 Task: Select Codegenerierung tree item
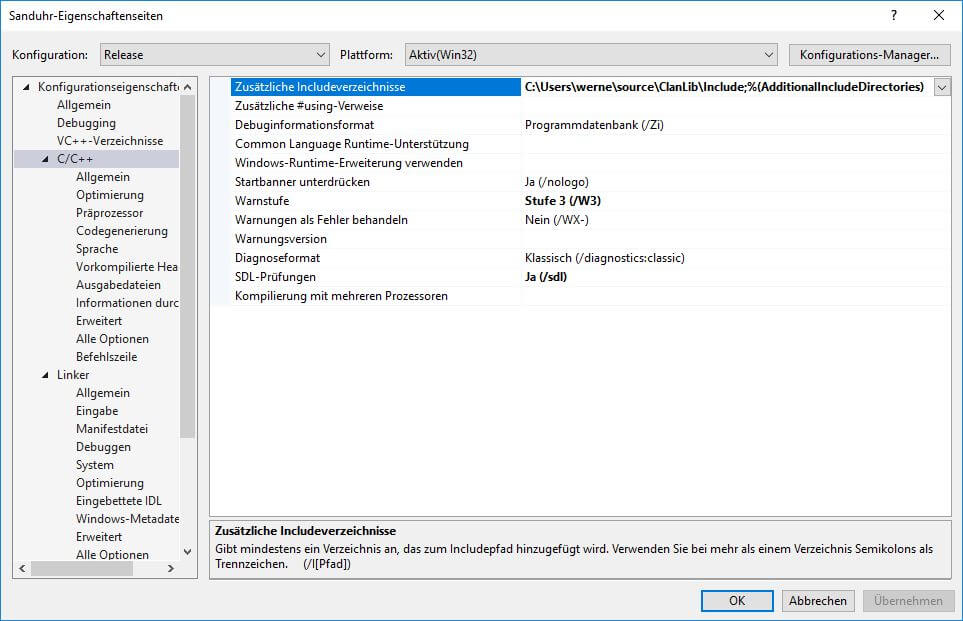tap(122, 231)
